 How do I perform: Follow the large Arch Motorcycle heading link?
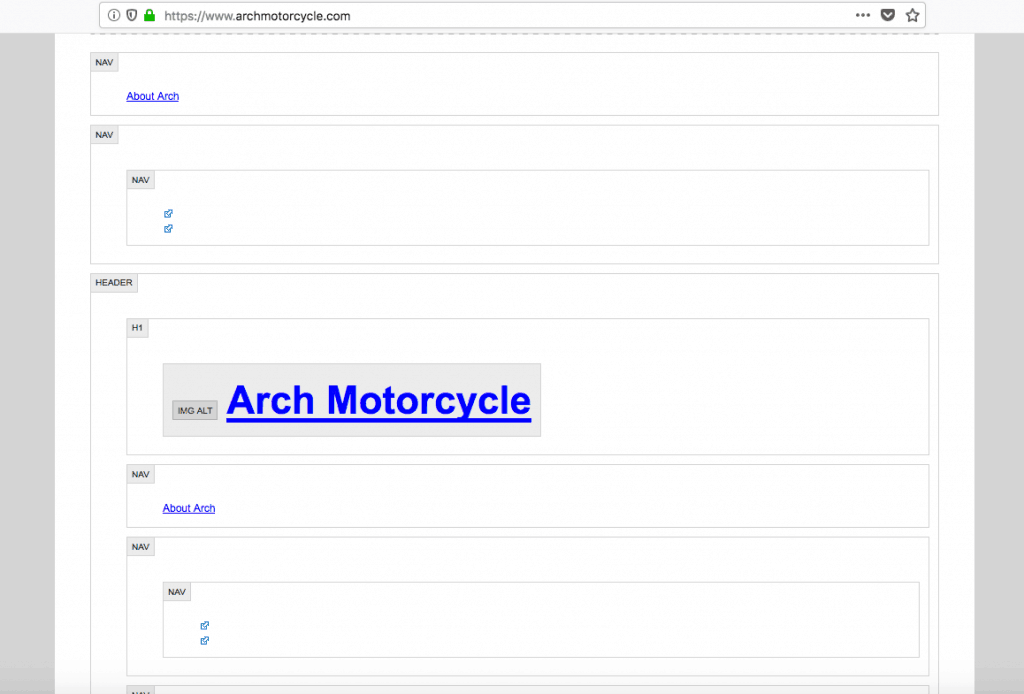pyautogui.click(x=379, y=400)
